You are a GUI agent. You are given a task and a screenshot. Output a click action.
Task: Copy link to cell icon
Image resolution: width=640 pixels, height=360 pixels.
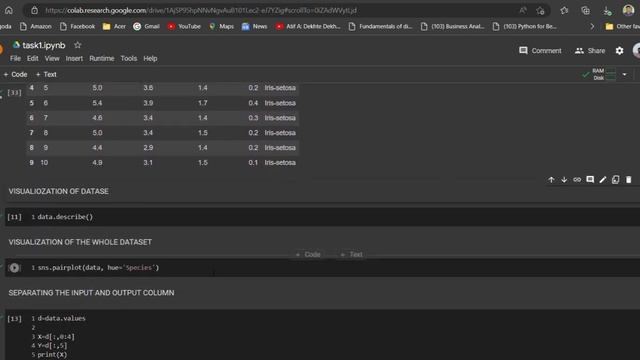coord(577,180)
